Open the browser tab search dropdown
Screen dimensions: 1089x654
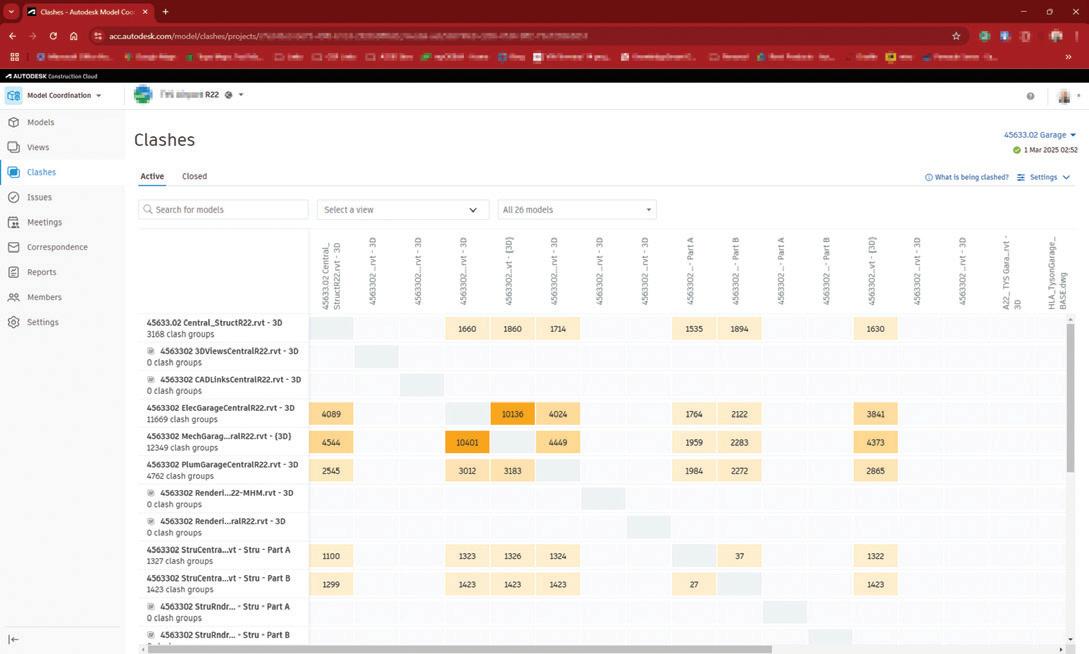(x=11, y=12)
